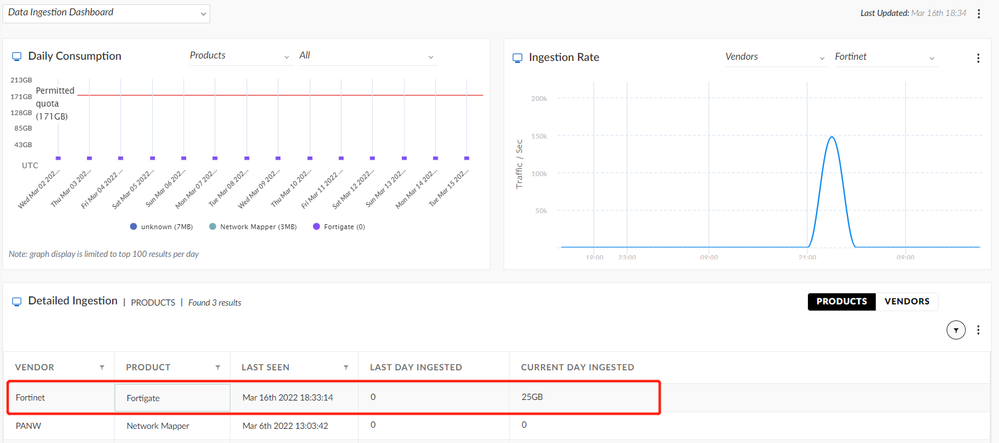Screen dimensions: 999x443
Task: Click the circular filter icon above the table
Action: tap(955, 330)
